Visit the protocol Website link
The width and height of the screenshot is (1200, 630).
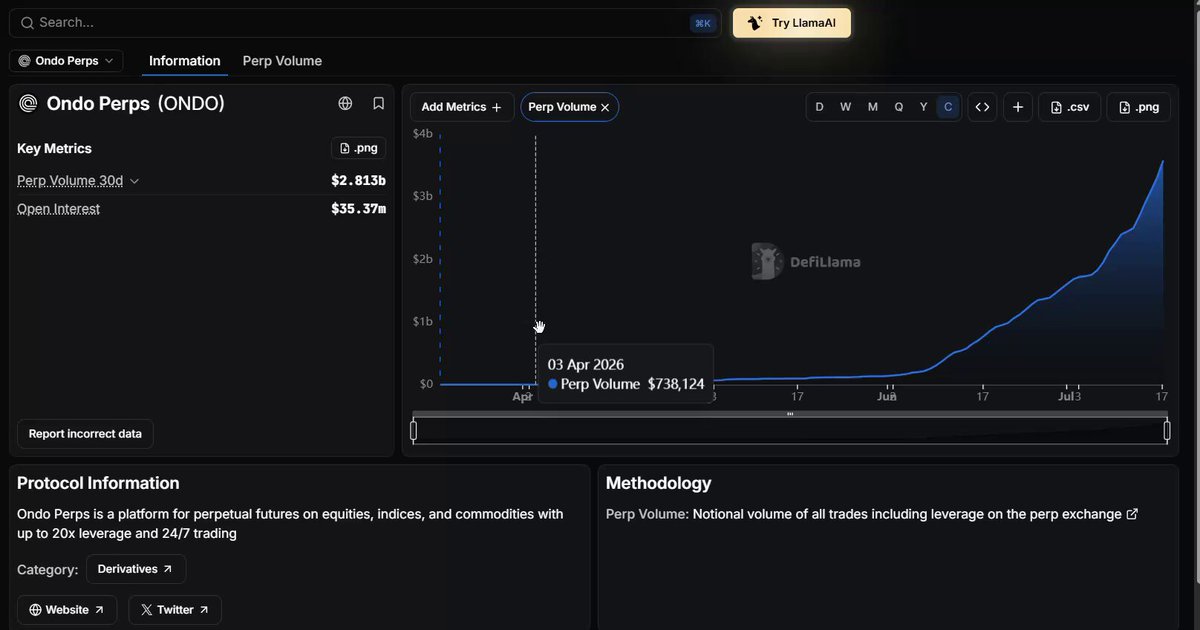tap(67, 610)
